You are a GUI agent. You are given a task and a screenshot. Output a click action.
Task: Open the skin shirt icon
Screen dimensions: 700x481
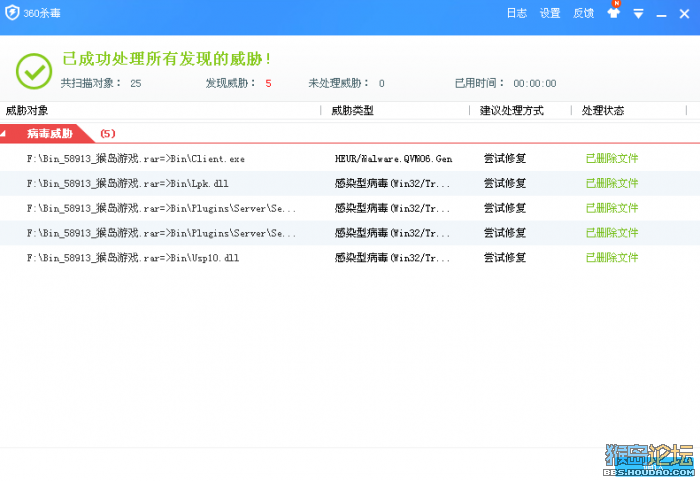tap(614, 13)
